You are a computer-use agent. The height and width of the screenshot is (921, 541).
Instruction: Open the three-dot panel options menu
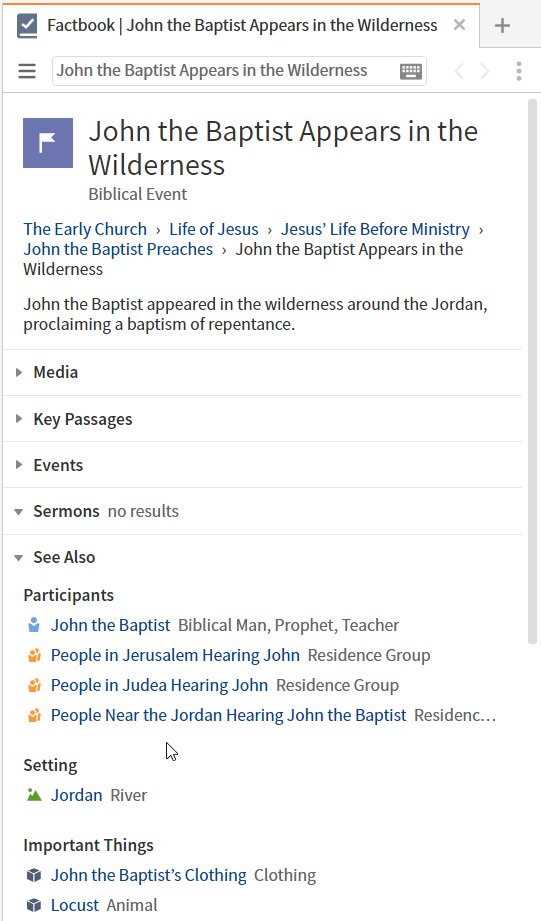pos(519,71)
